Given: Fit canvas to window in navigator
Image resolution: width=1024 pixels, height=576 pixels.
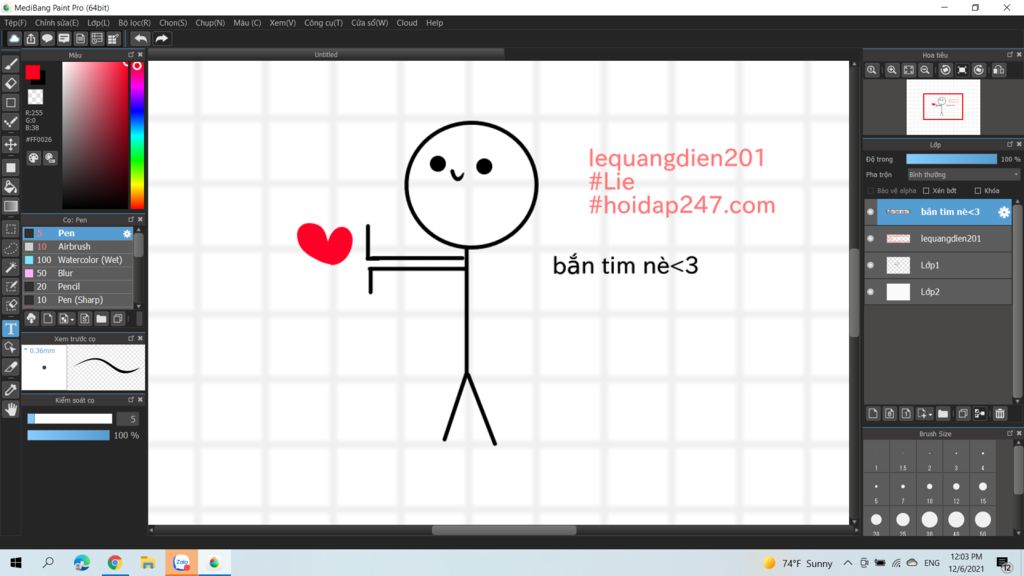Looking at the screenshot, I should (908, 70).
